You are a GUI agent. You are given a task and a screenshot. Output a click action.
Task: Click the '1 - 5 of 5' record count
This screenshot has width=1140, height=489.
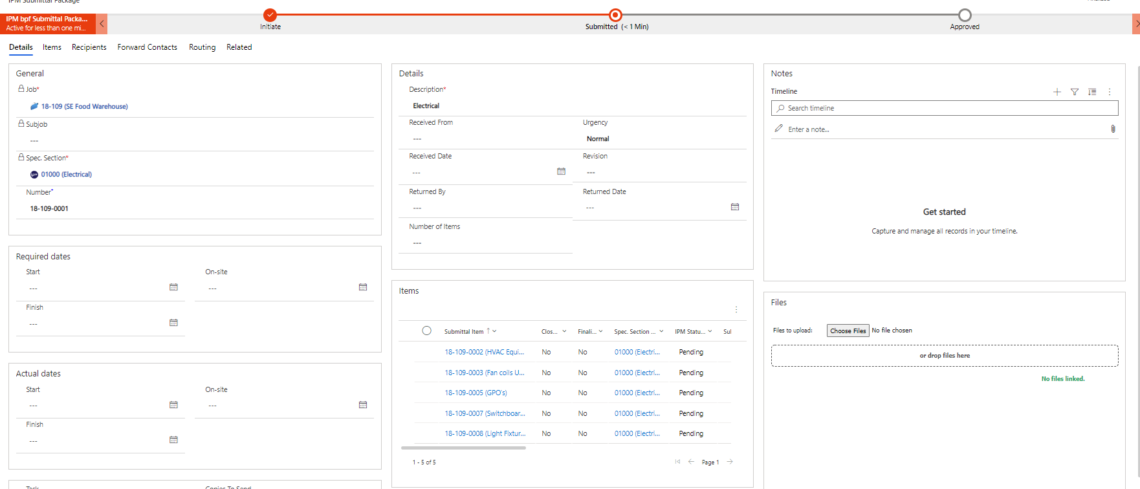pos(424,462)
